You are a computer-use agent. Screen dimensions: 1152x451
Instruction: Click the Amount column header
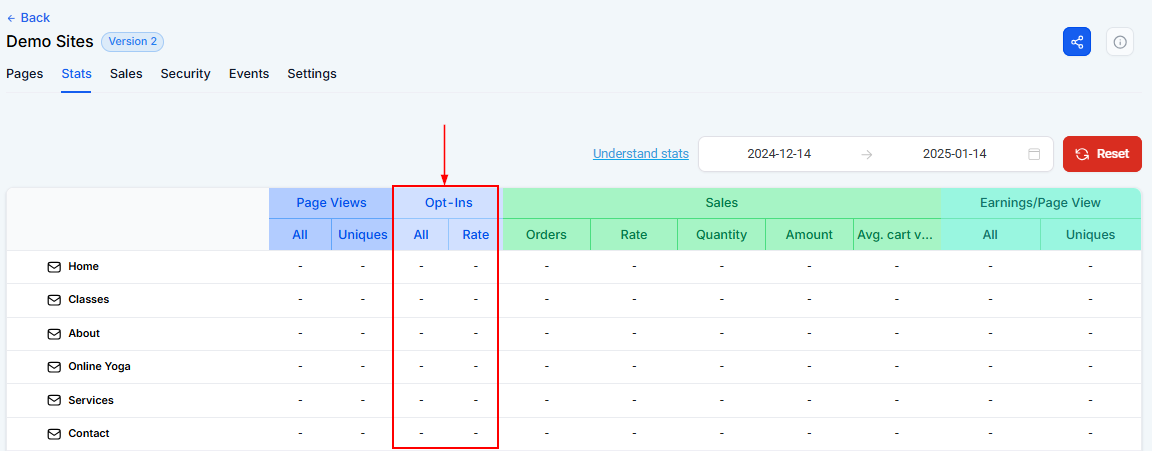tap(809, 235)
